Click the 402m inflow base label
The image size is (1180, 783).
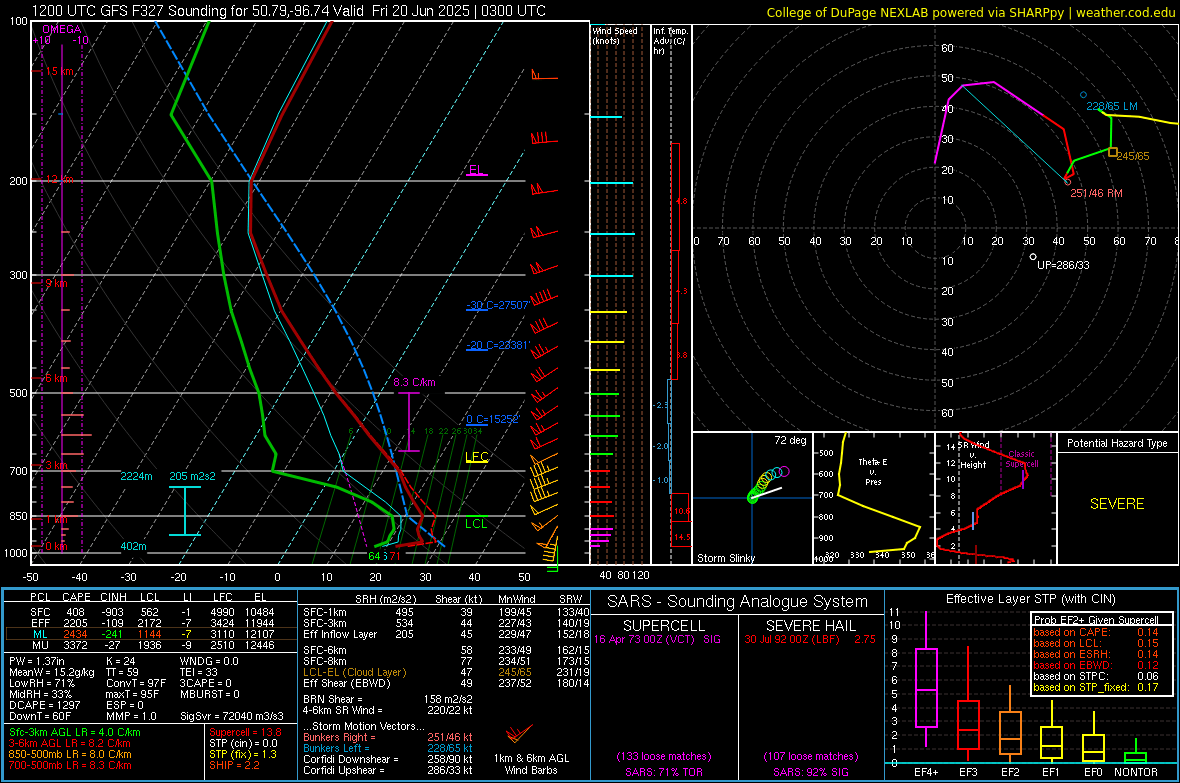pos(133,546)
